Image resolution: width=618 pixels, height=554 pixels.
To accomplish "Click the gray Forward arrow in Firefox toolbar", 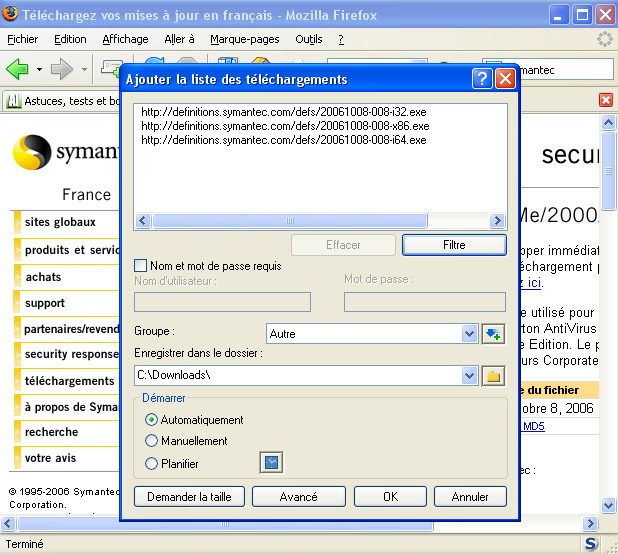I will point(62,69).
